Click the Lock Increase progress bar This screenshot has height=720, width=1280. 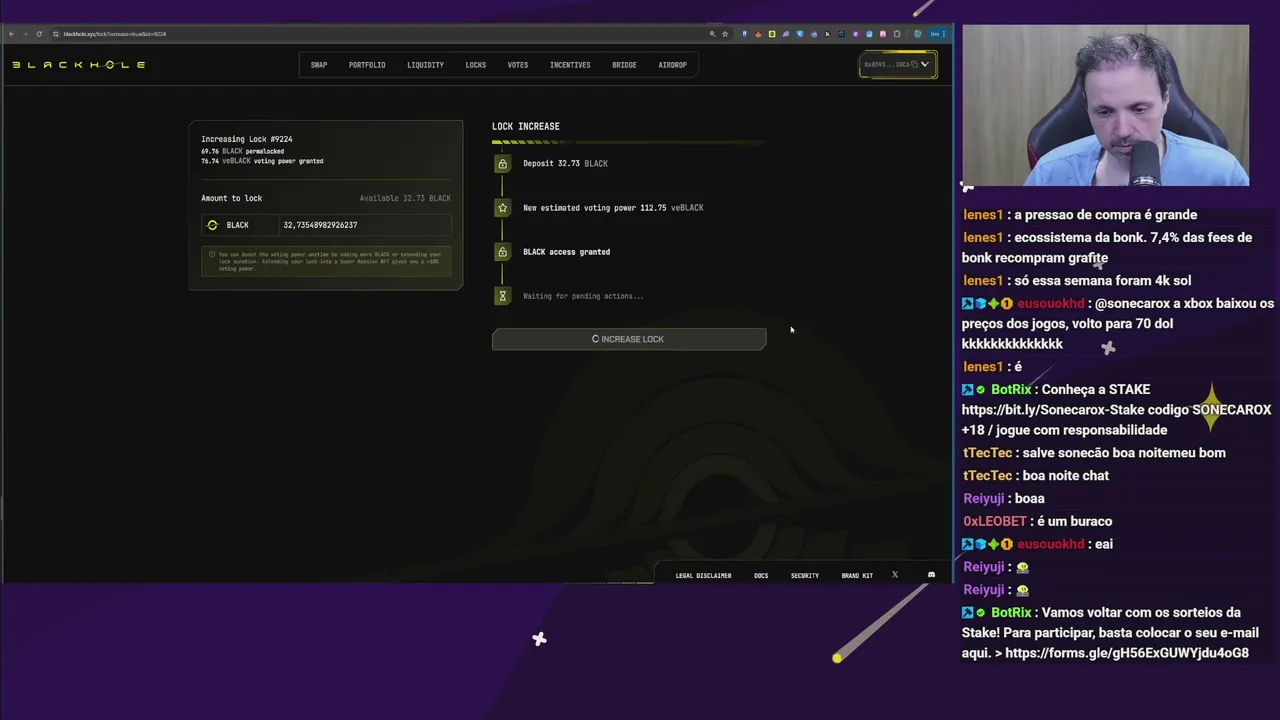(x=628, y=142)
